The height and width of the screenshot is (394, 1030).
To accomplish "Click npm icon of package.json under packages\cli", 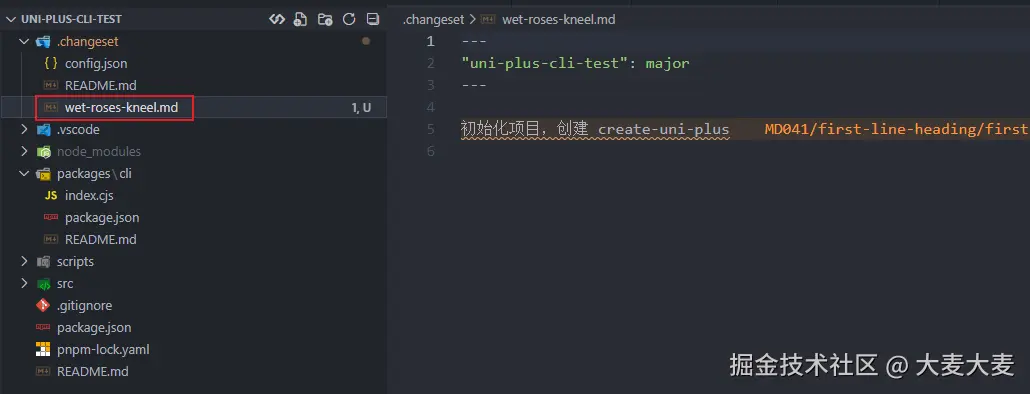I will pos(51,217).
